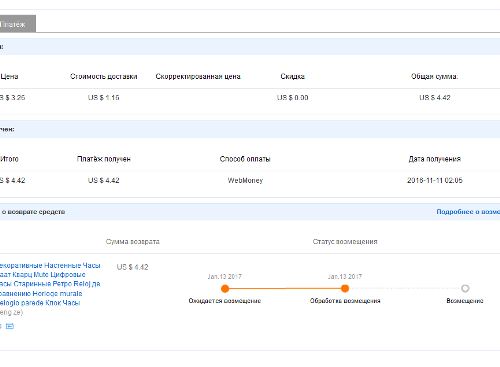
Task: Click the Скорректированная цена column header
Action: coord(198,76)
